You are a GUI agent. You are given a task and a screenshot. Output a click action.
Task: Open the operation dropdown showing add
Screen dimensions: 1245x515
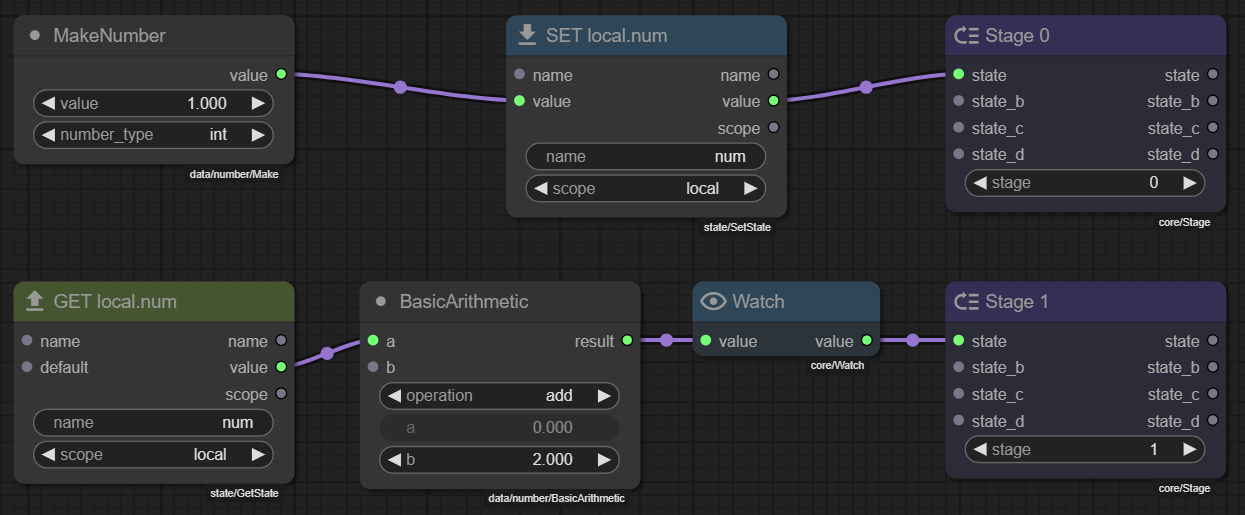click(x=499, y=395)
